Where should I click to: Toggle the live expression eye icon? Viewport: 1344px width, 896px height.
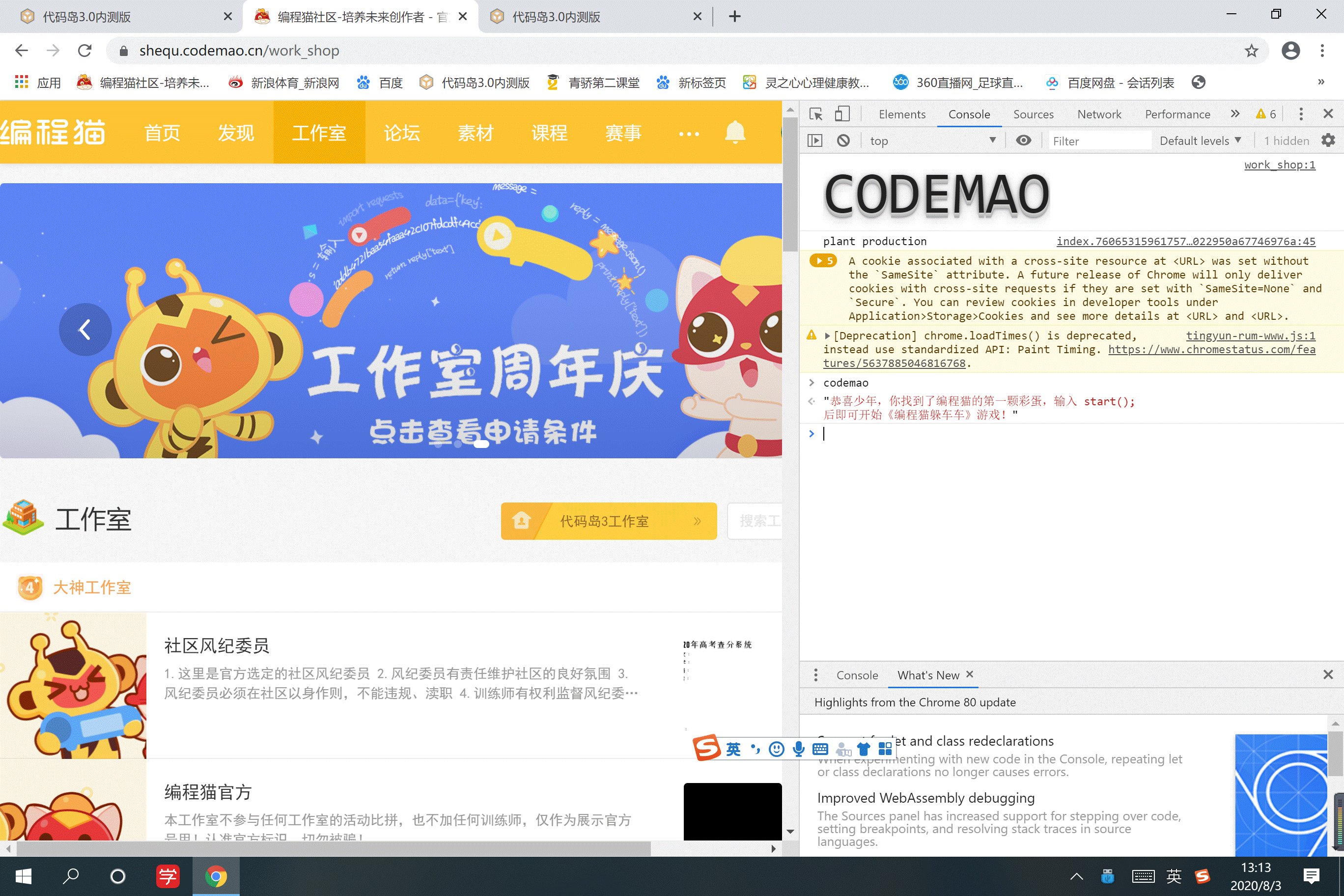pos(1023,140)
